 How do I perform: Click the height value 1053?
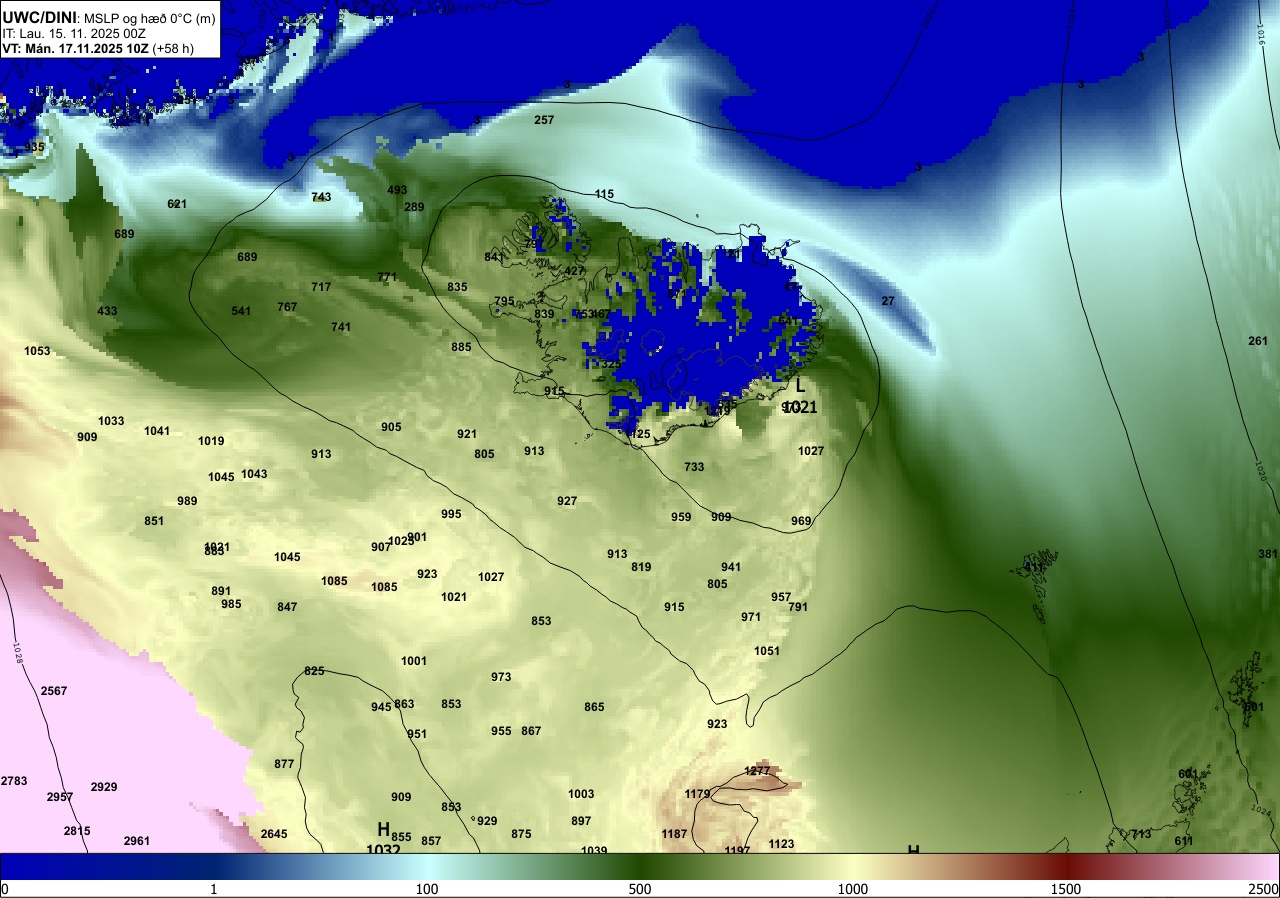click(x=37, y=351)
